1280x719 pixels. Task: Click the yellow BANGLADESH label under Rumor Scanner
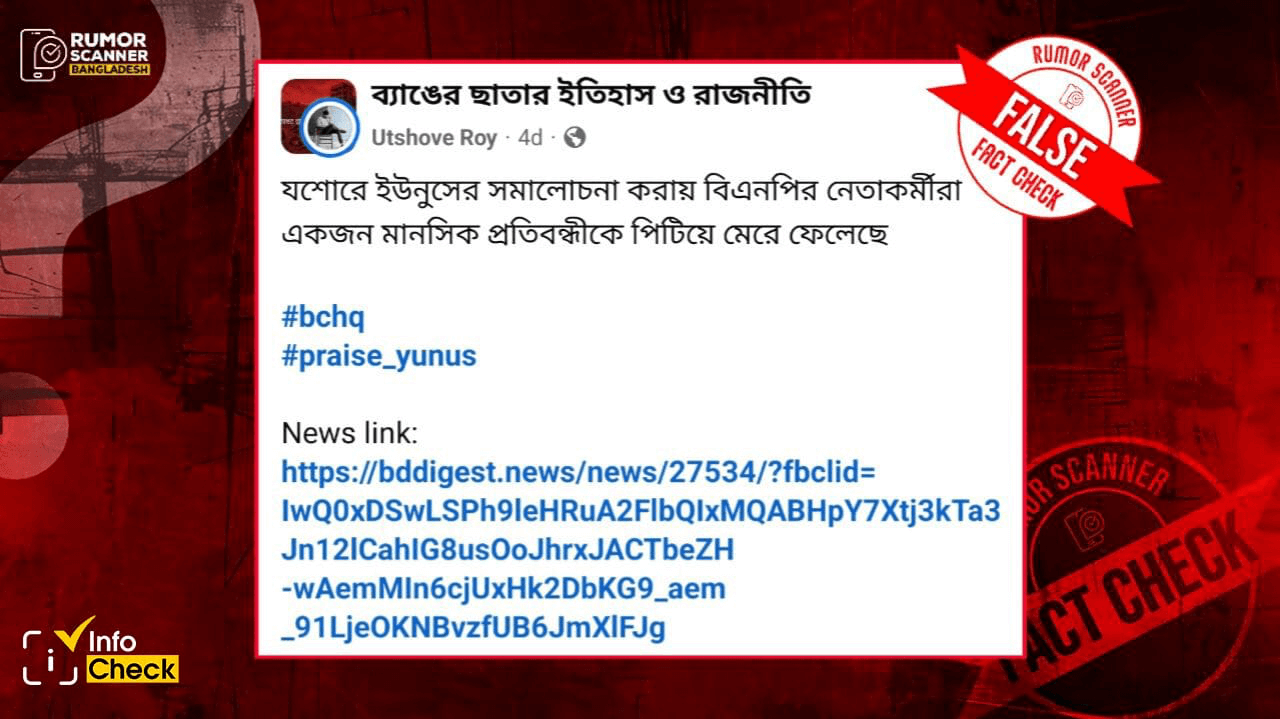(x=109, y=72)
